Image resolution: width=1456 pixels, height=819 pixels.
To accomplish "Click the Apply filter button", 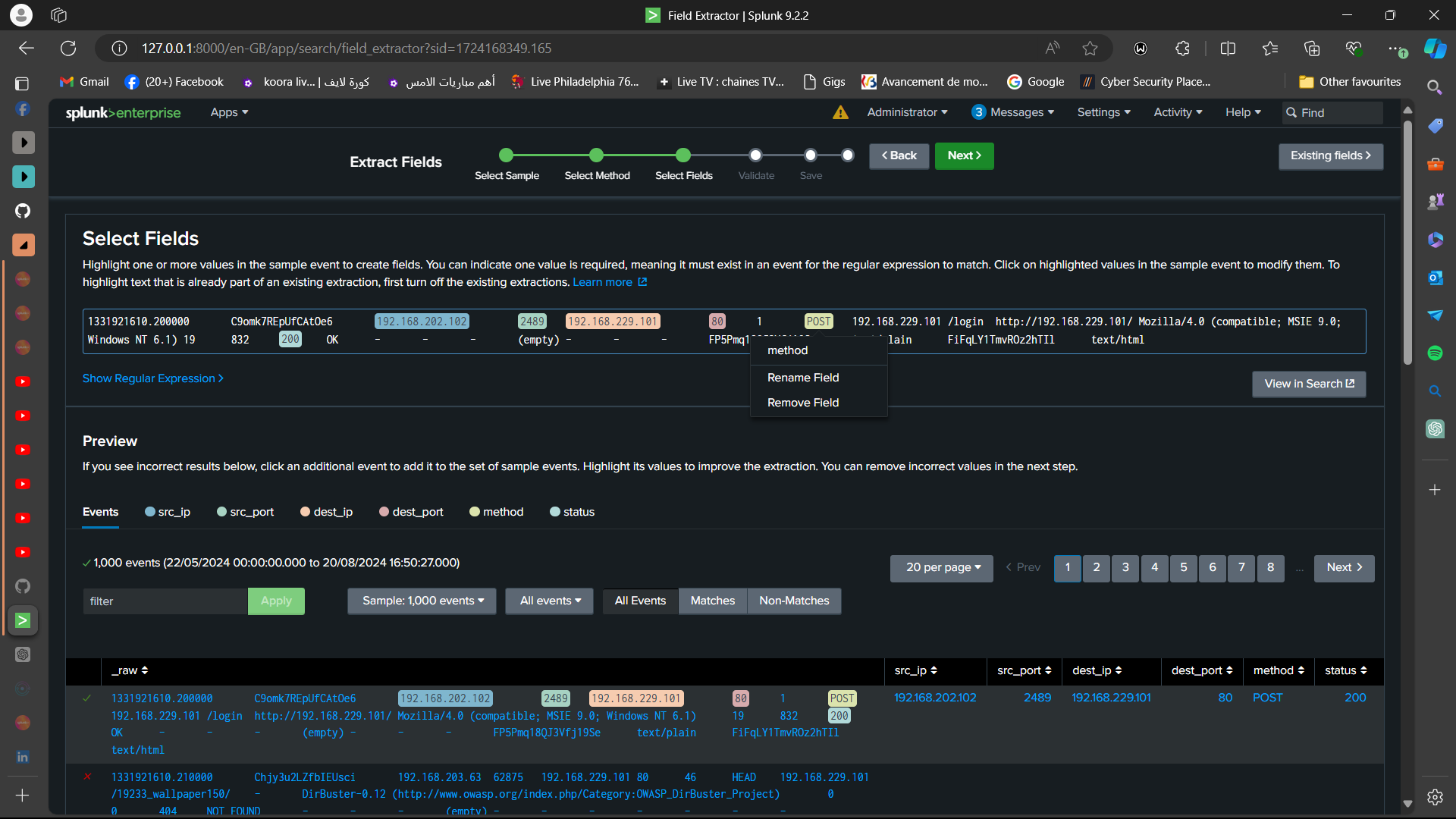I will pos(276,601).
